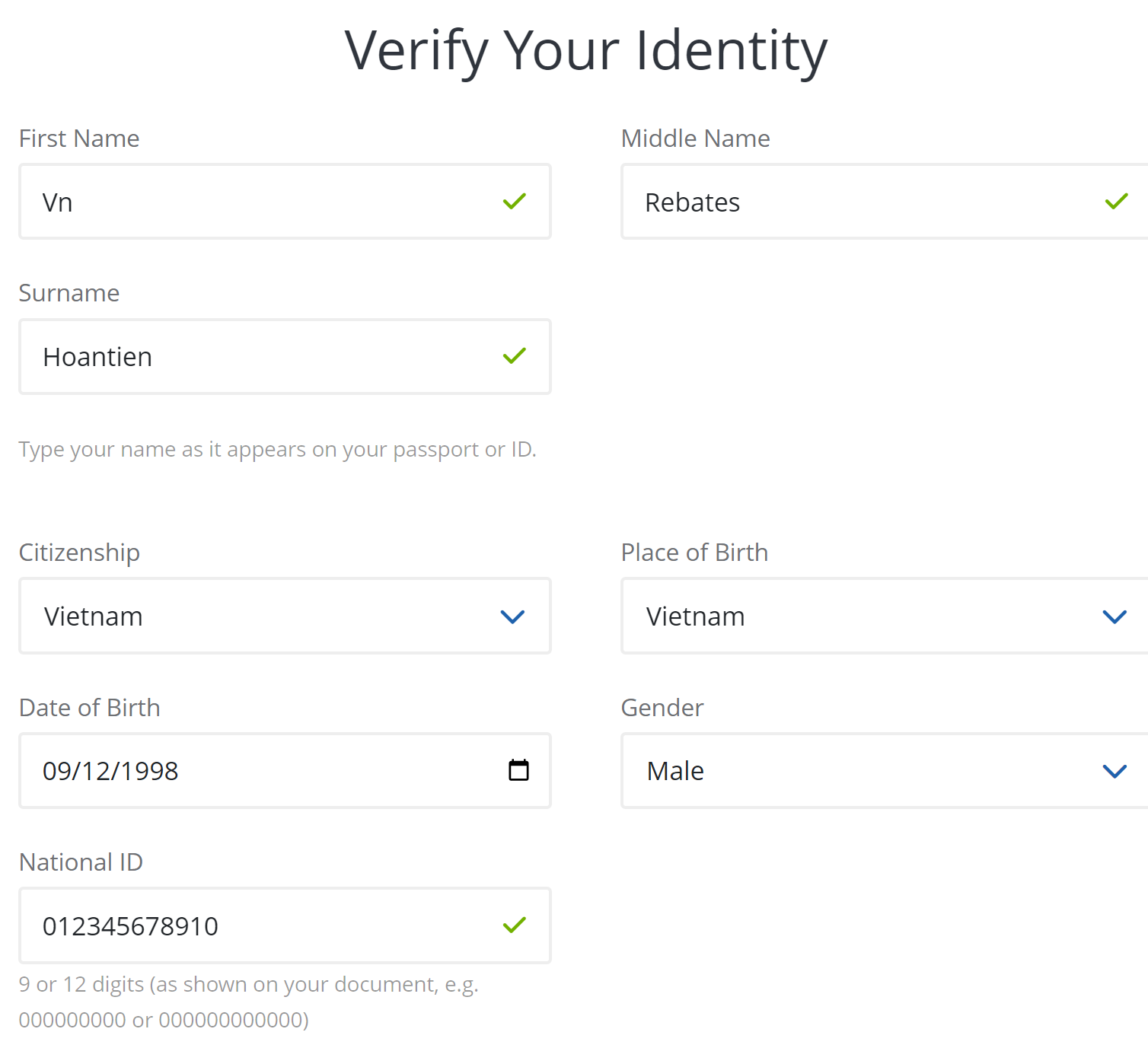
Task: Select the National ID number field
Action: click(x=285, y=925)
